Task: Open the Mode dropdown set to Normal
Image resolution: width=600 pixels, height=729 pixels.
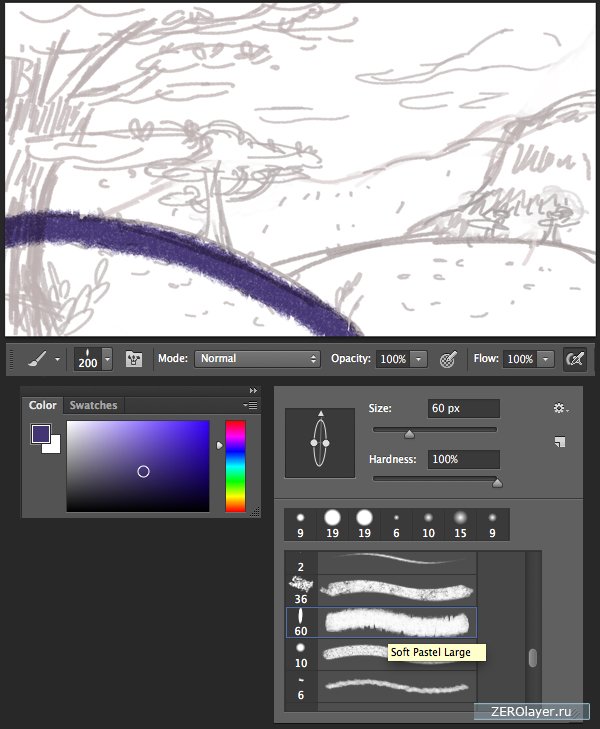Action: (x=257, y=359)
